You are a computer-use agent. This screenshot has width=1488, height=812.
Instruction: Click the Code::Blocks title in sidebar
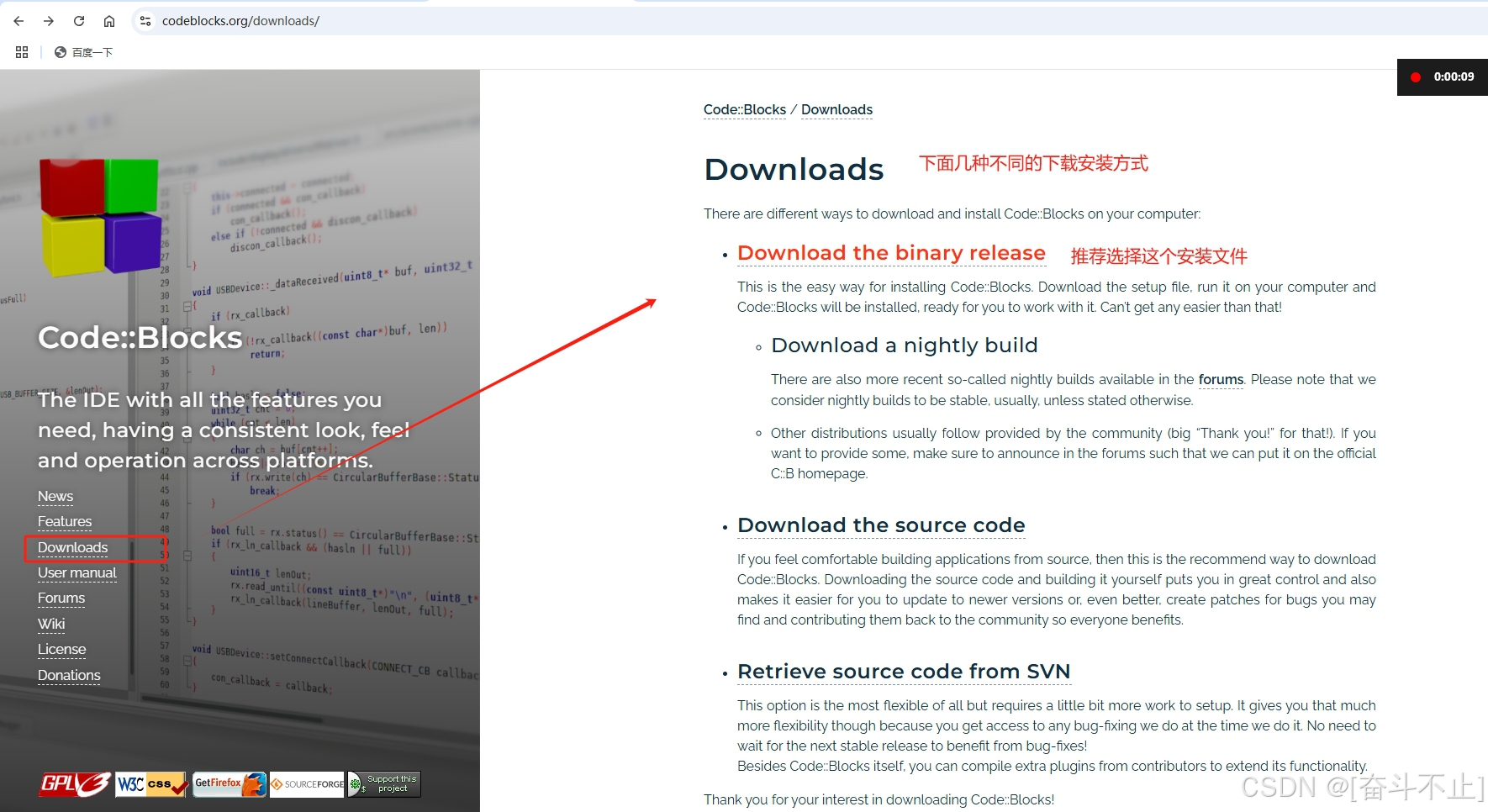point(140,338)
